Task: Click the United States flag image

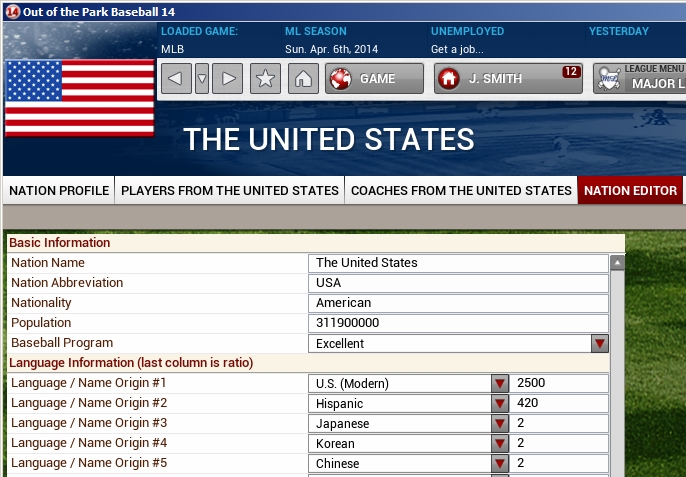Action: [x=80, y=98]
